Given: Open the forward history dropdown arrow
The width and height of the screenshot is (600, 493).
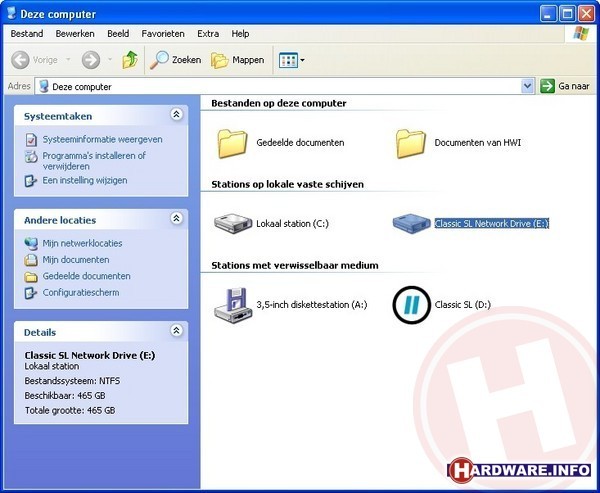Looking at the screenshot, I should click(110, 59).
